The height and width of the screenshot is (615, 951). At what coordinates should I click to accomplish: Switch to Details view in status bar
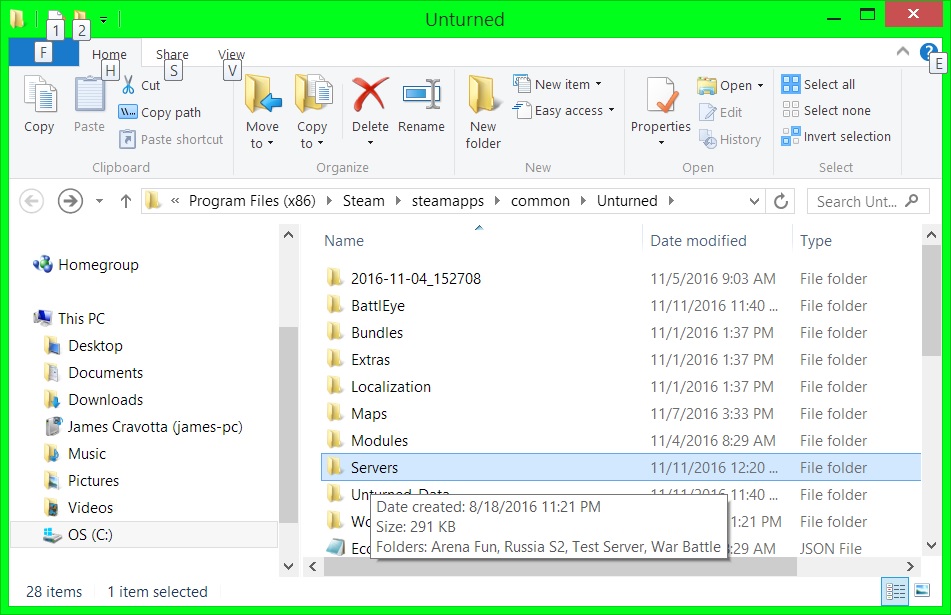[x=895, y=591]
